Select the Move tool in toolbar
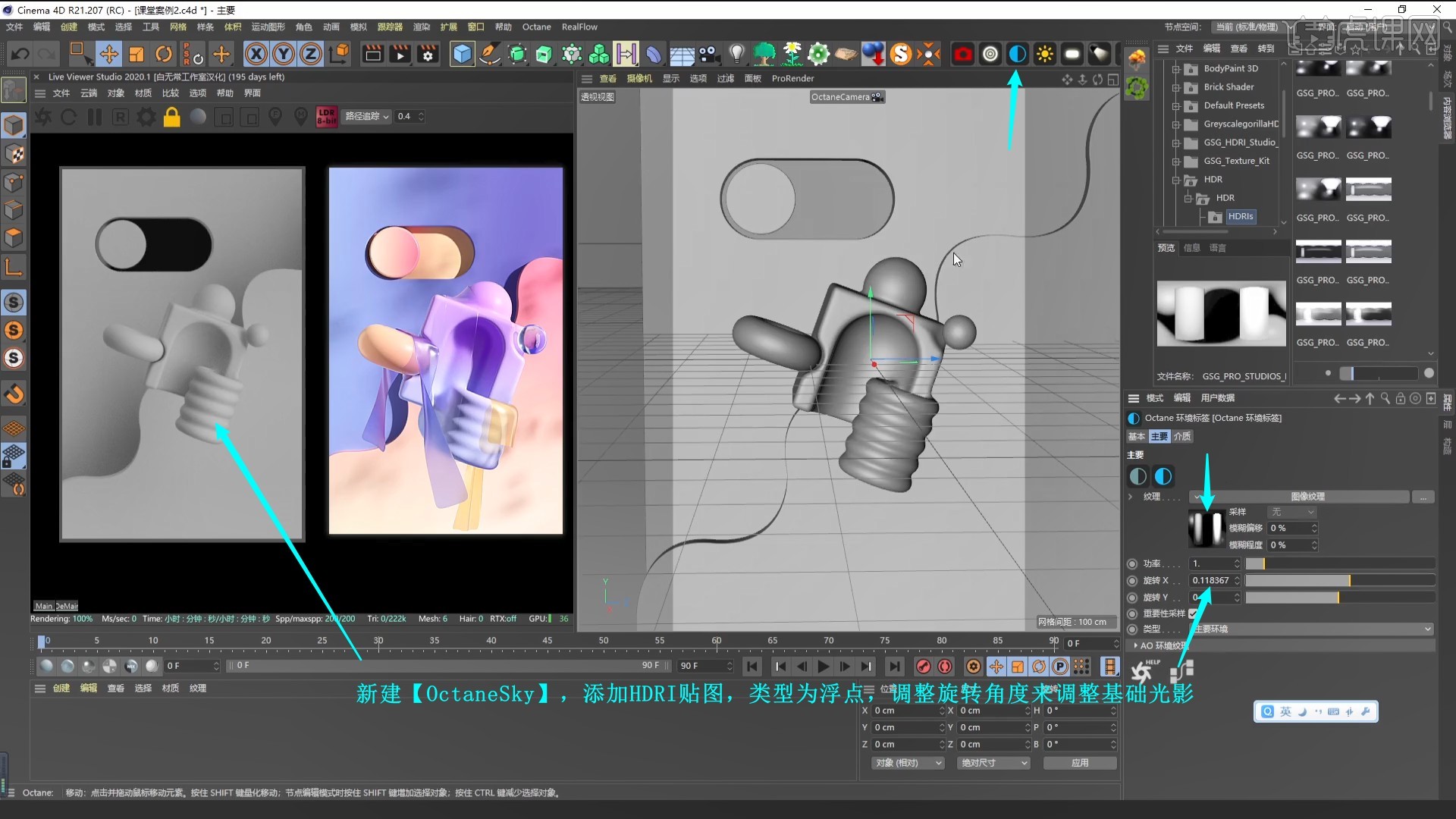1456x819 pixels. pyautogui.click(x=108, y=54)
